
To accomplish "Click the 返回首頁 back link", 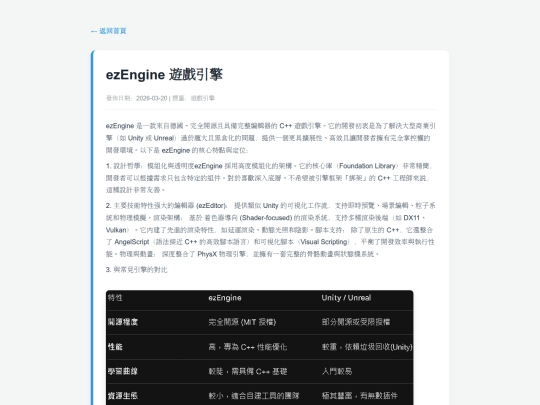I will (x=108, y=31).
